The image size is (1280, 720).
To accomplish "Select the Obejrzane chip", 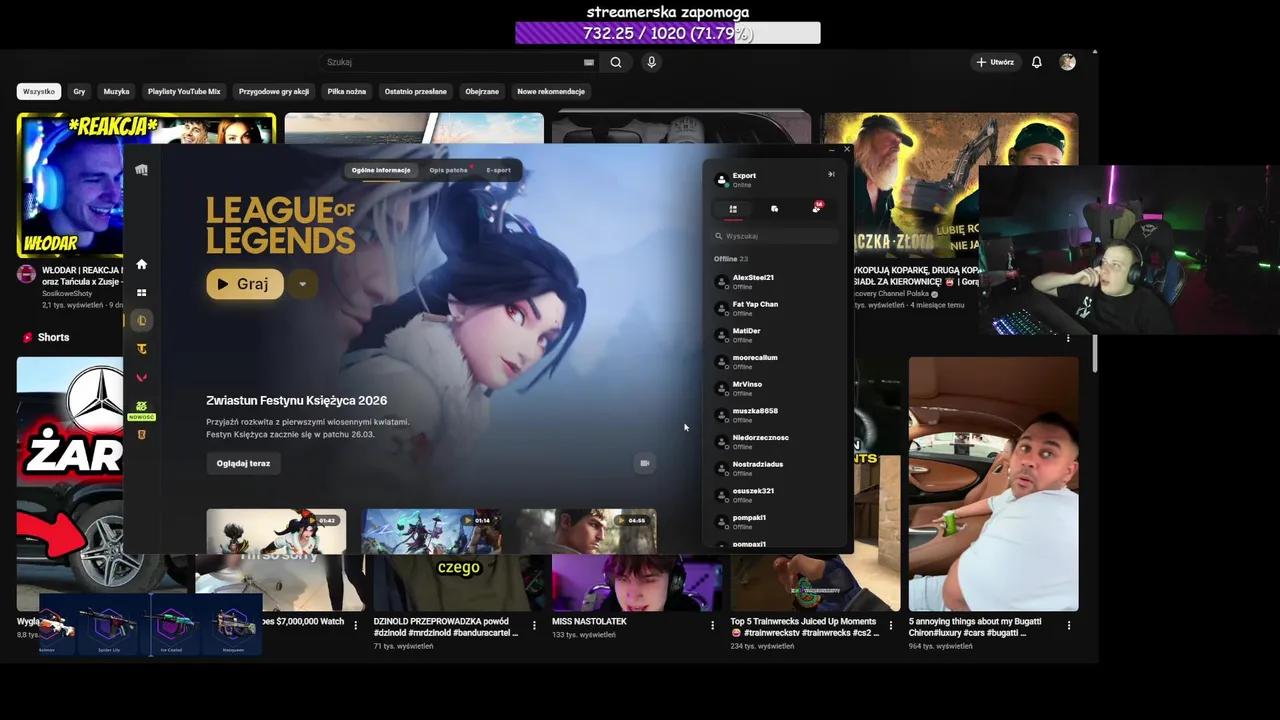I will point(482,91).
